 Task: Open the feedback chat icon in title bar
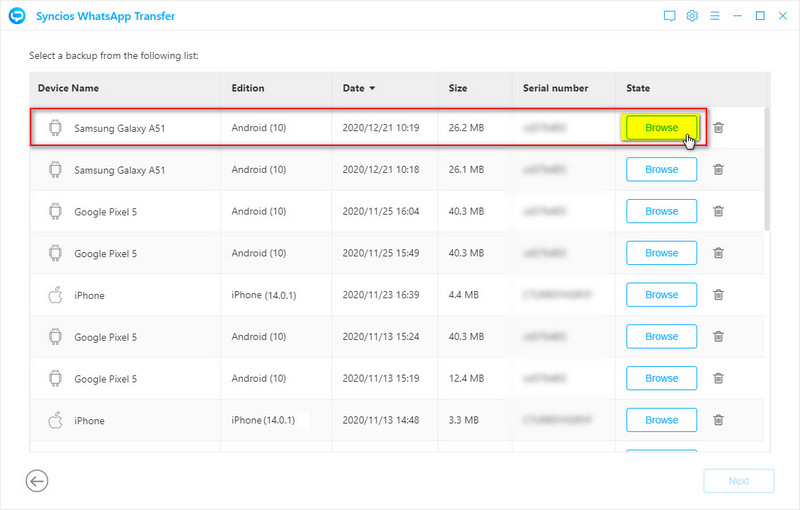(x=669, y=16)
